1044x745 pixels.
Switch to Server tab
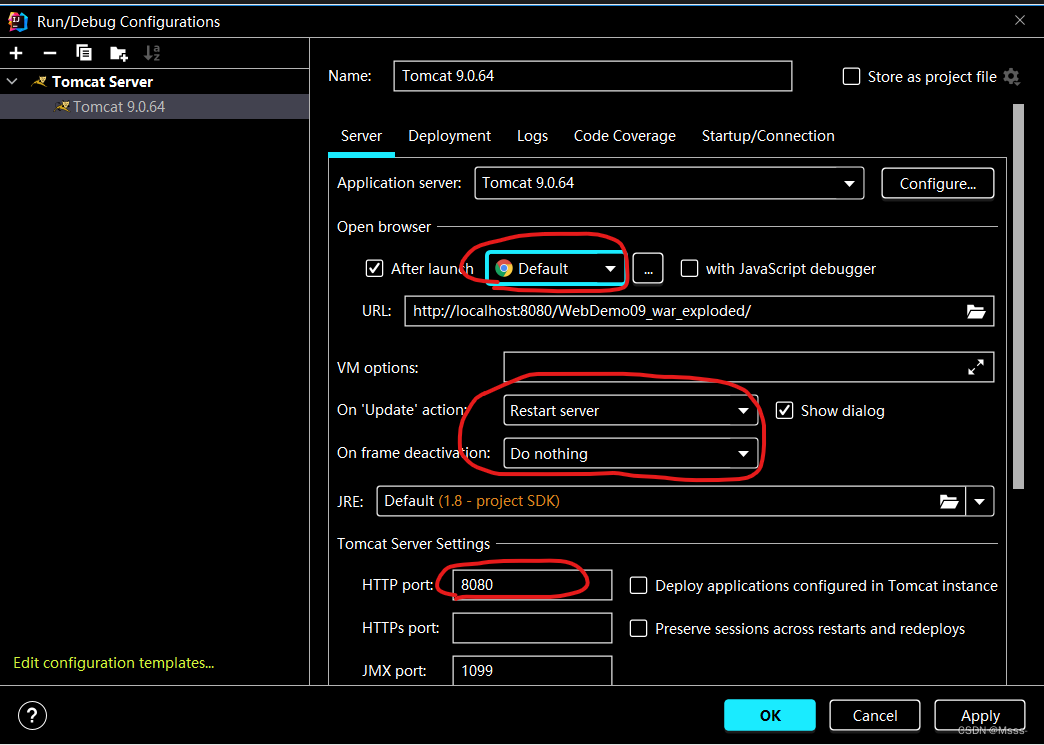pyautogui.click(x=362, y=136)
